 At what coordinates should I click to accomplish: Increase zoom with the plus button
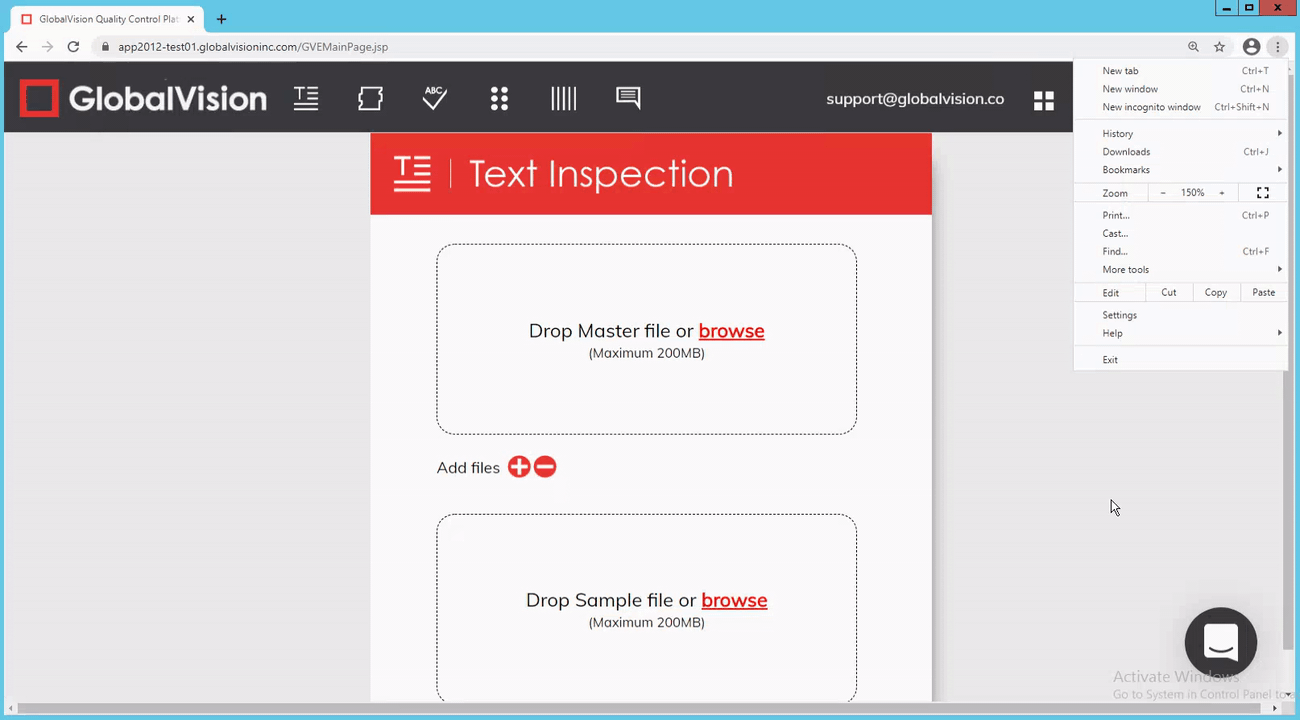pos(1221,193)
